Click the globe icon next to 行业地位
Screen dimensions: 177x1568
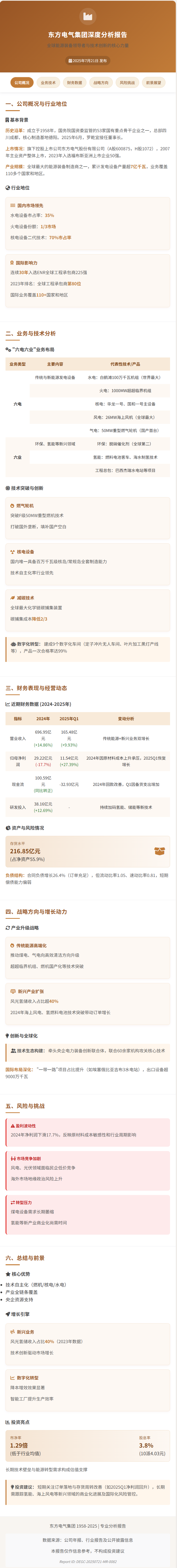point(8,188)
